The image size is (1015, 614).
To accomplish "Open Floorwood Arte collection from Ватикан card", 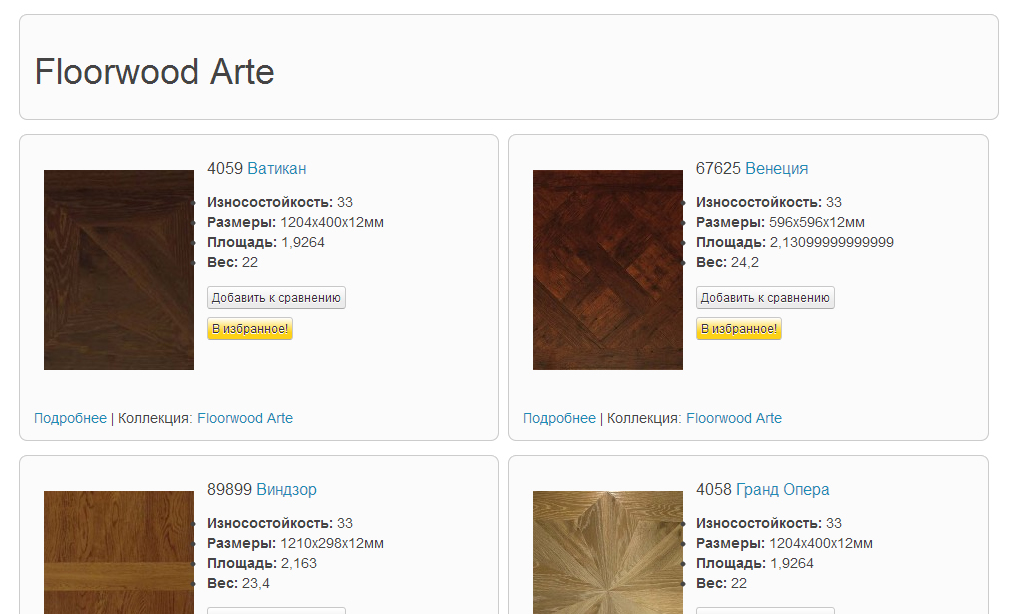I will pos(245,418).
